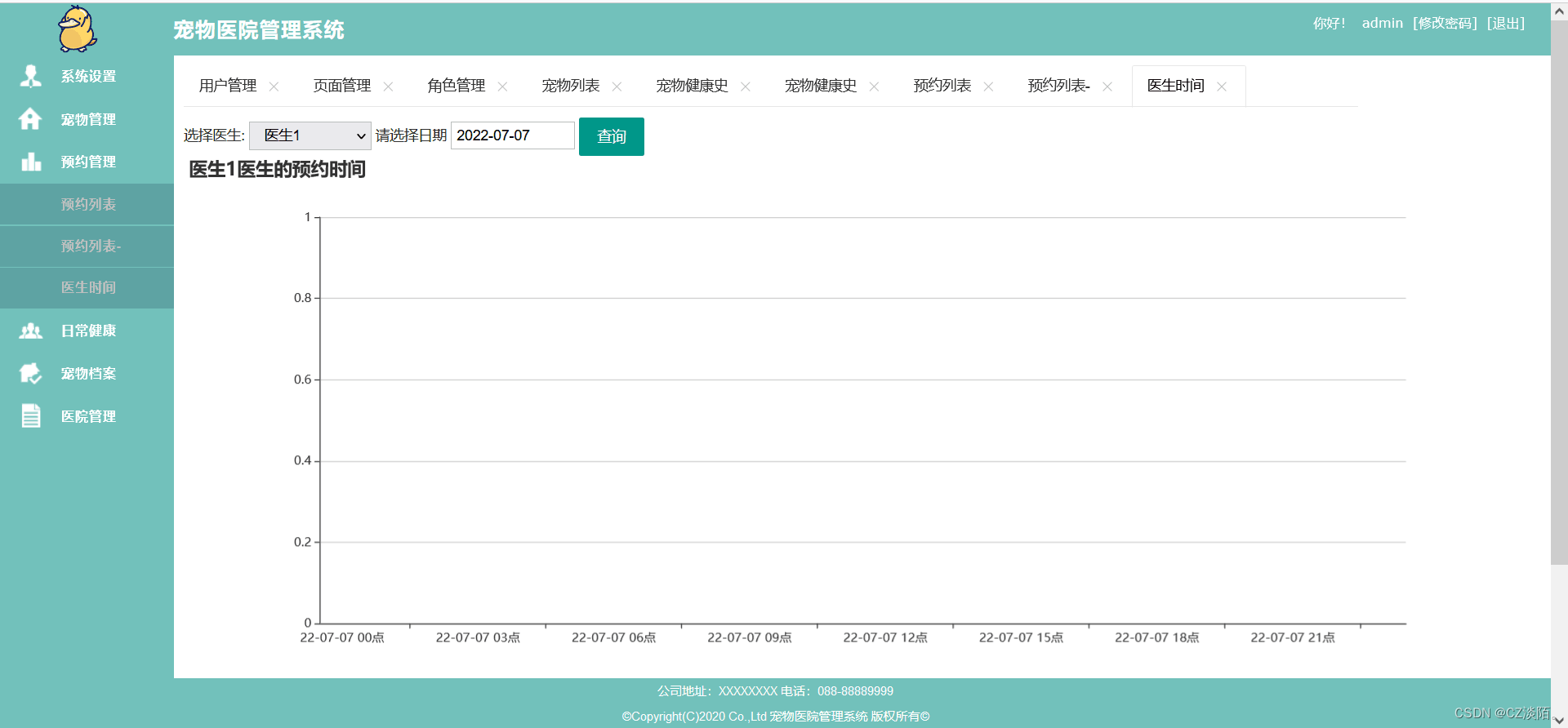Close the 角色管理 tab
The image size is (1568, 728).
(502, 87)
